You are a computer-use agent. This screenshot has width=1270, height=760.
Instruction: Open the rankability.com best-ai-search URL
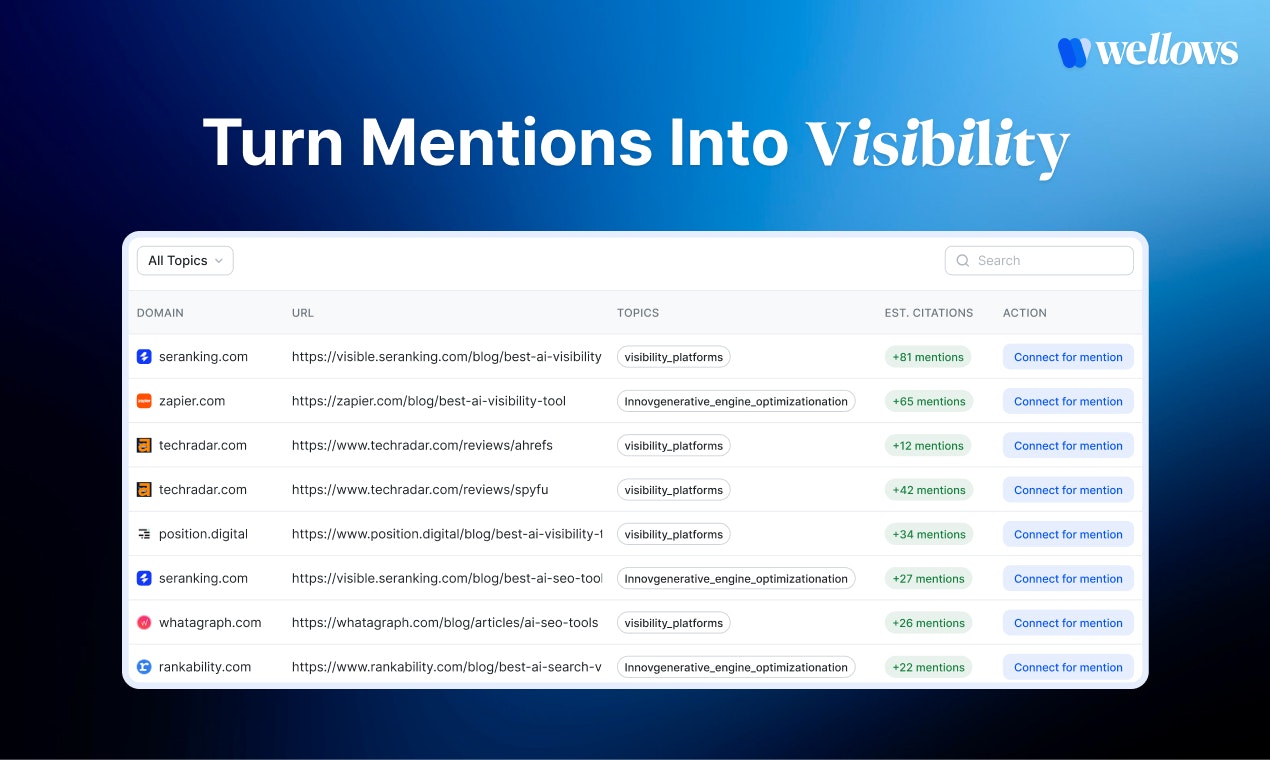coord(447,667)
